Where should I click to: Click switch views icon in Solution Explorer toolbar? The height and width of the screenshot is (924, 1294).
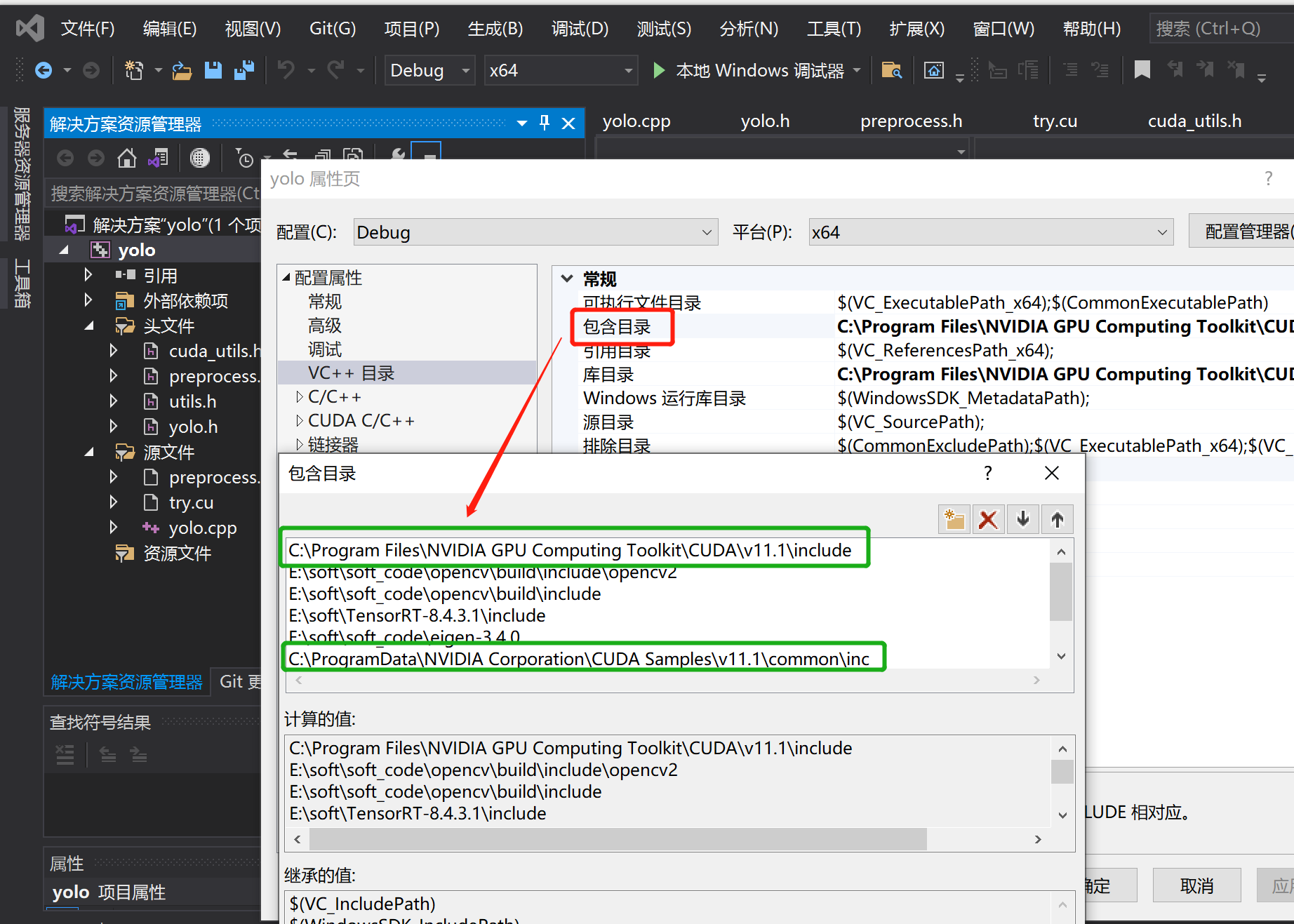click(x=159, y=159)
